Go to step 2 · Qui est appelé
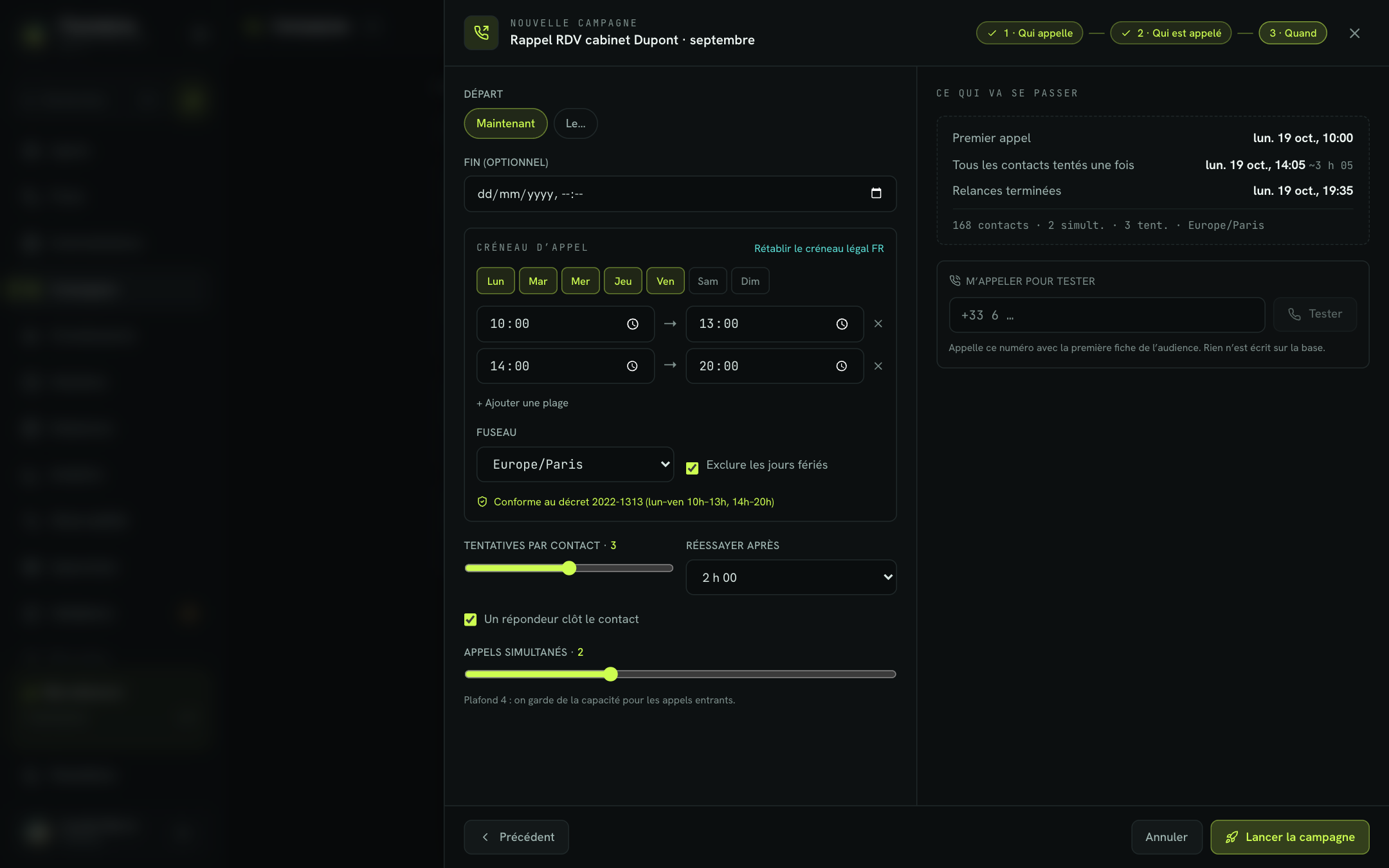 coord(1170,33)
